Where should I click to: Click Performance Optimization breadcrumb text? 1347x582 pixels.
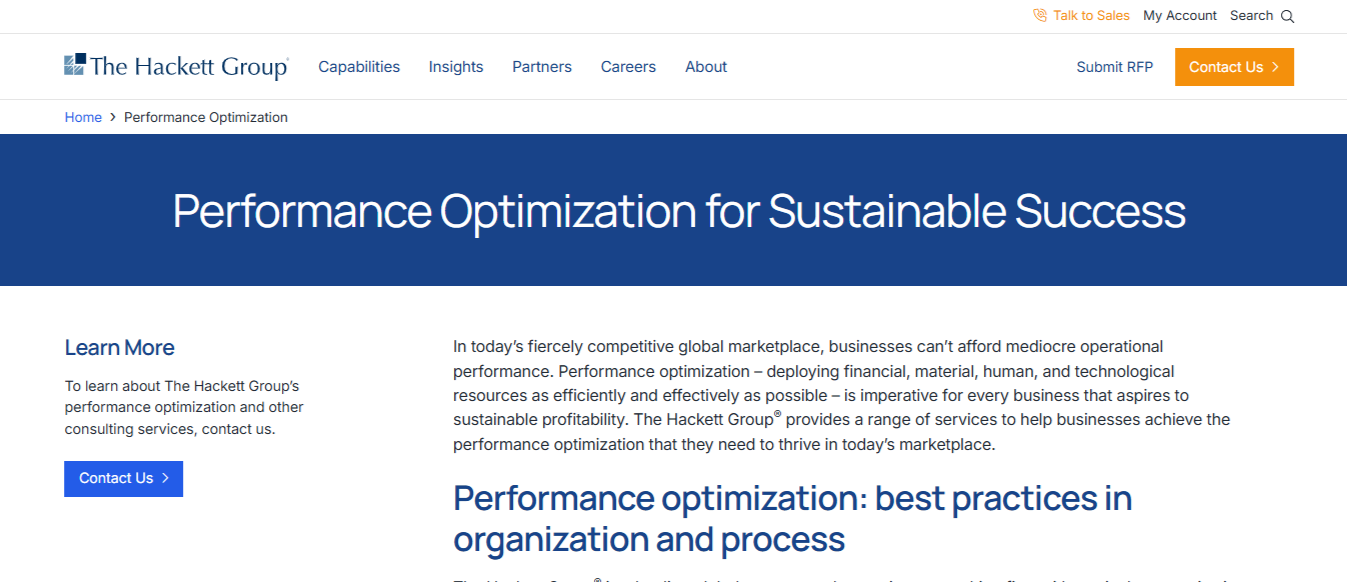click(206, 118)
